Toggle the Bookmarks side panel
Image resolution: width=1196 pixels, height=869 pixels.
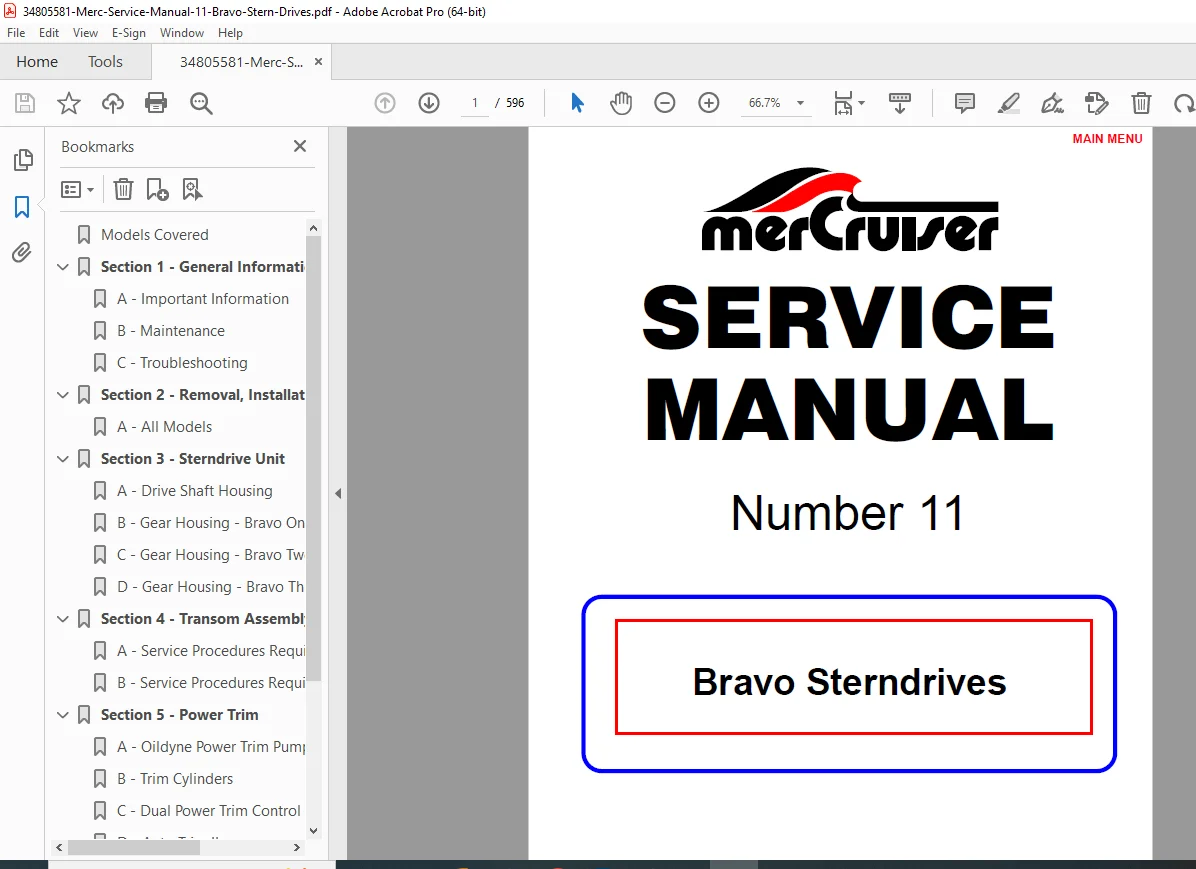point(22,207)
